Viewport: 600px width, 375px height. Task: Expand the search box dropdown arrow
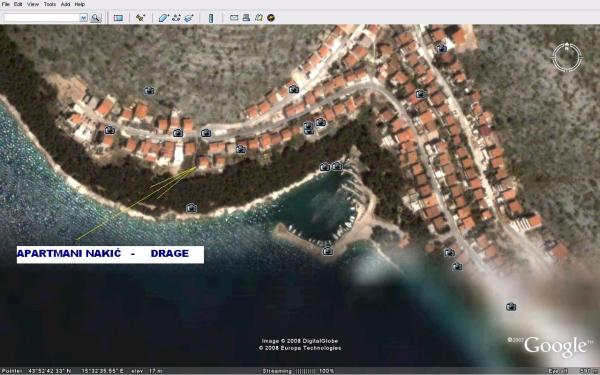click(83, 18)
